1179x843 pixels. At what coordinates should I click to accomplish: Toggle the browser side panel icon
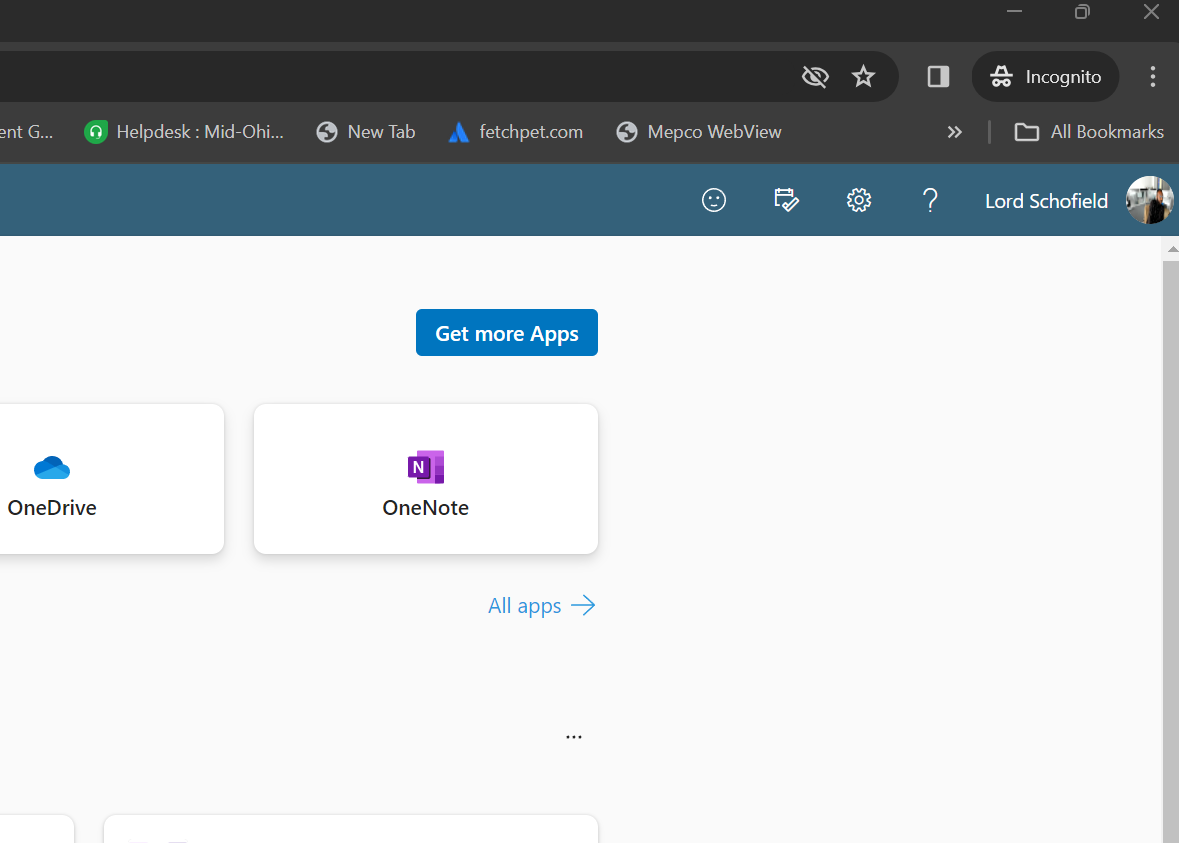[938, 77]
